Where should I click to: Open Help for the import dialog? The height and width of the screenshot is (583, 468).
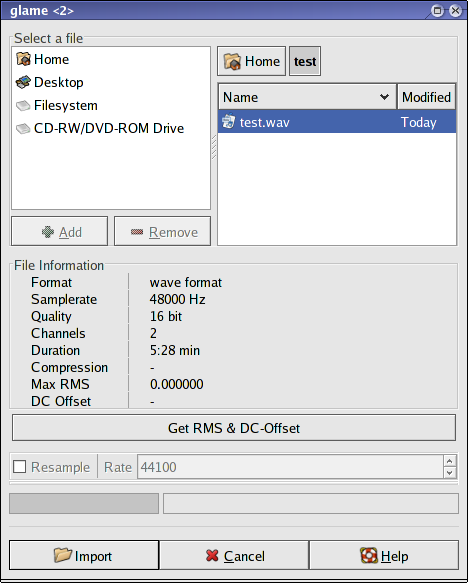(x=384, y=555)
